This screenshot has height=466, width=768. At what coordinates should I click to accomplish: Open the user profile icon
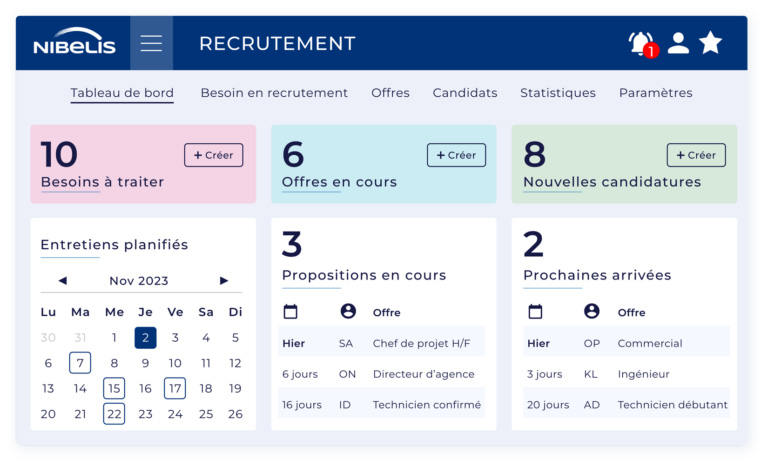point(678,42)
